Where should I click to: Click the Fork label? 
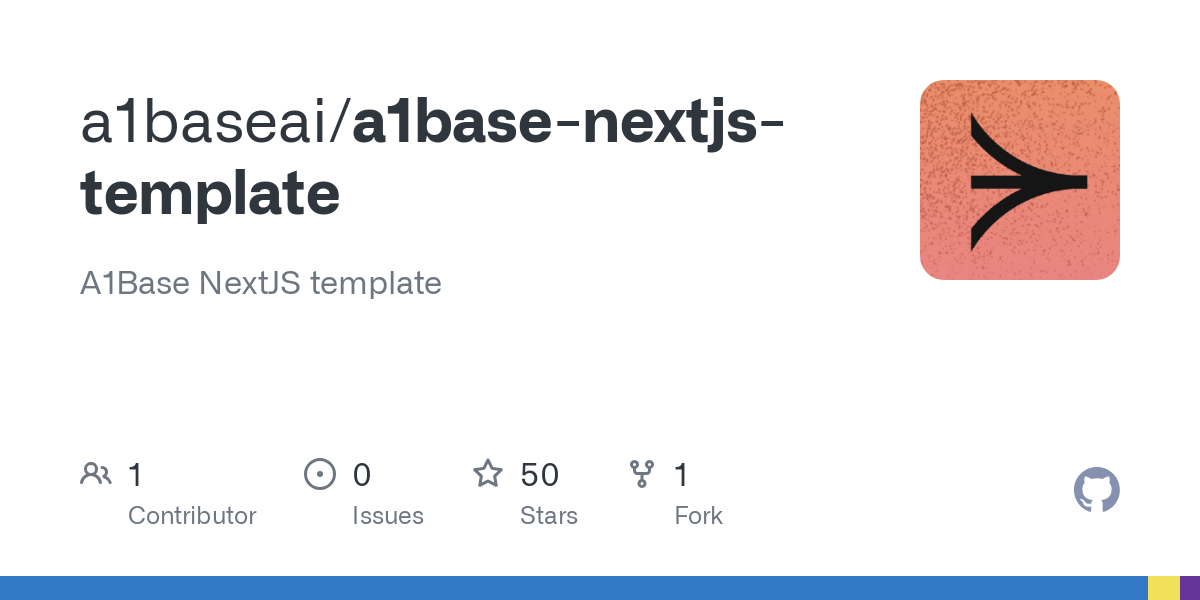tap(698, 516)
